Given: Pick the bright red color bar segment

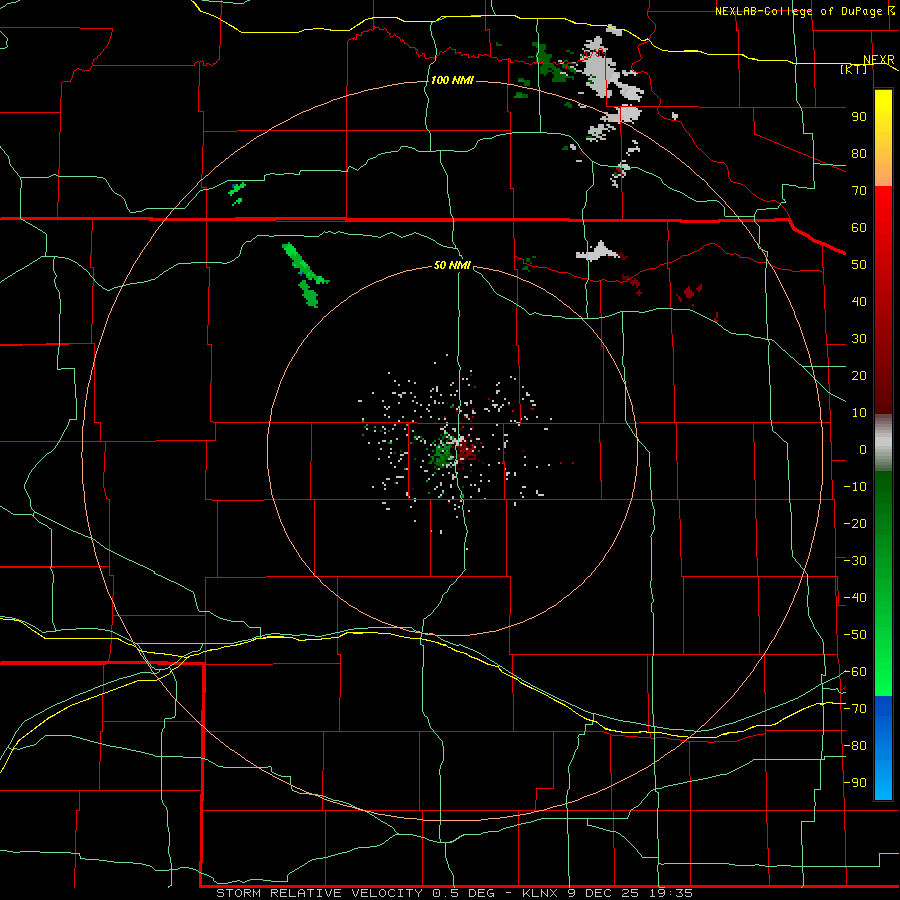Looking at the screenshot, I should 883,210.
